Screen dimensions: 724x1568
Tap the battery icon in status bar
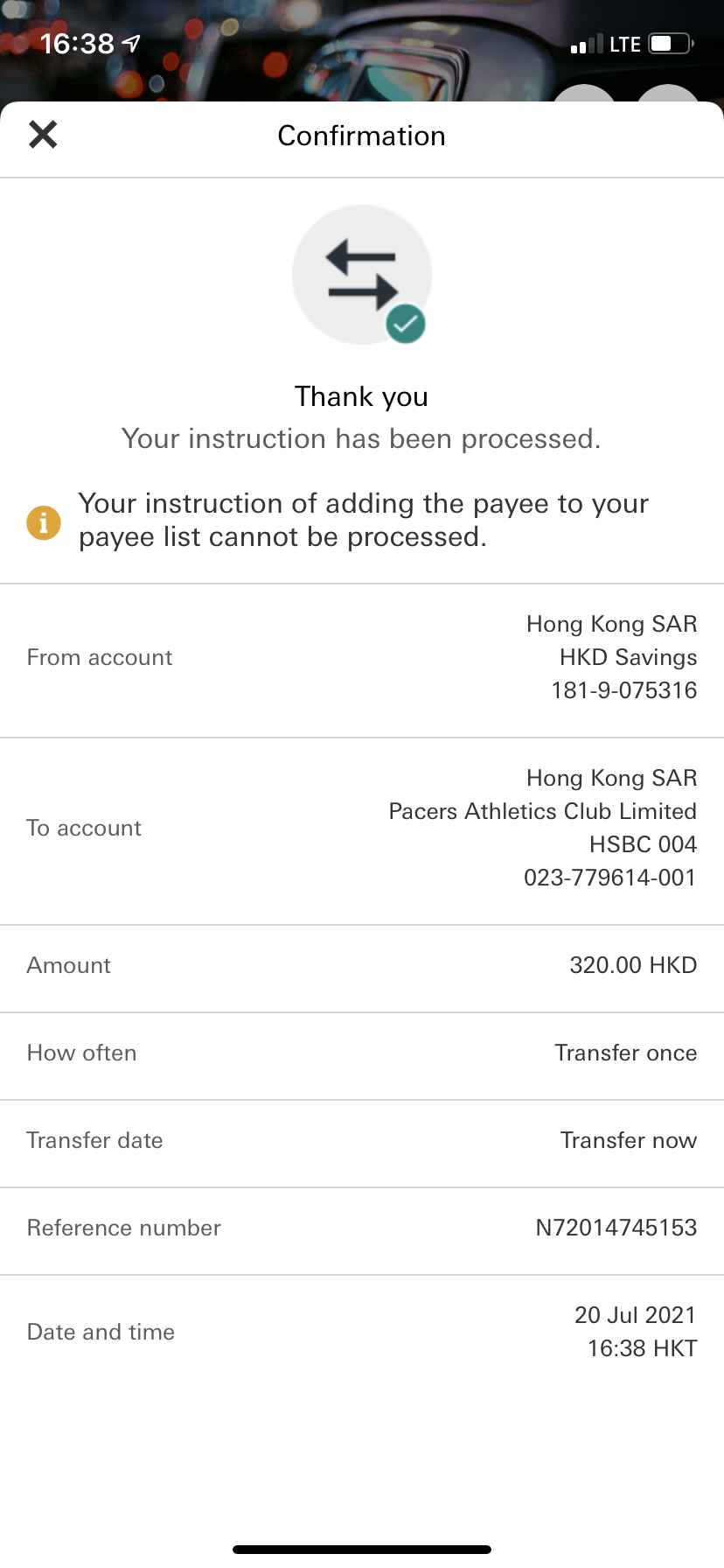click(x=672, y=44)
